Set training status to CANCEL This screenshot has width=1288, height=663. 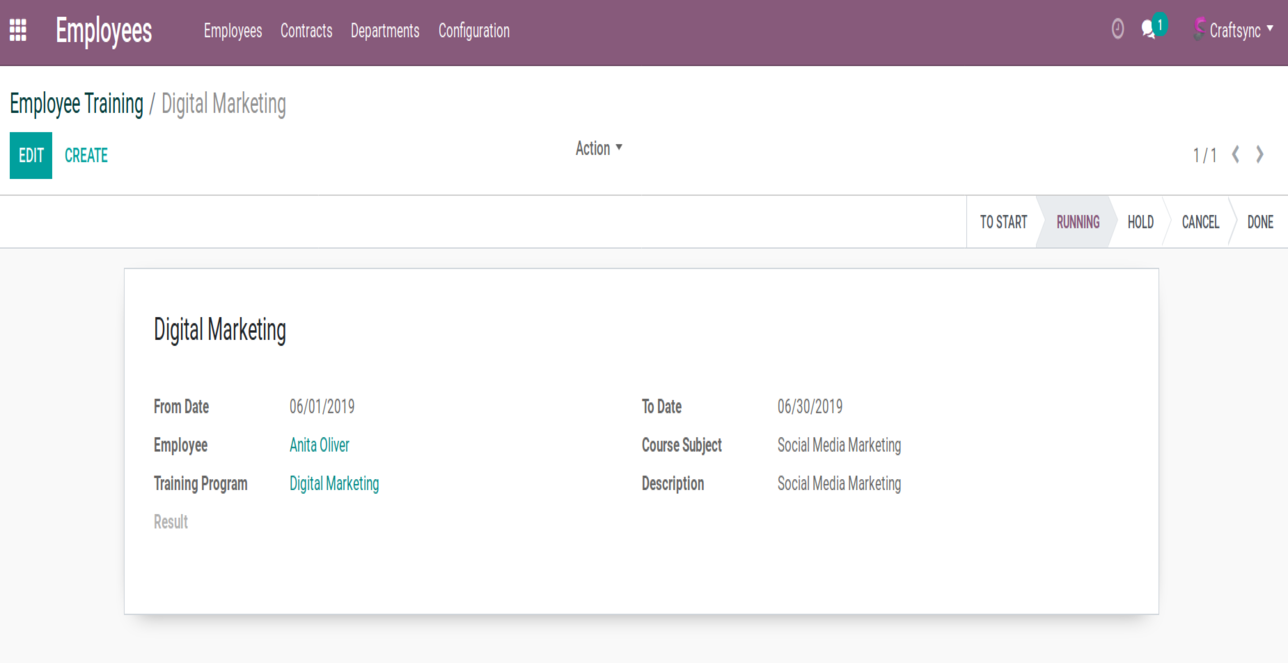1200,222
